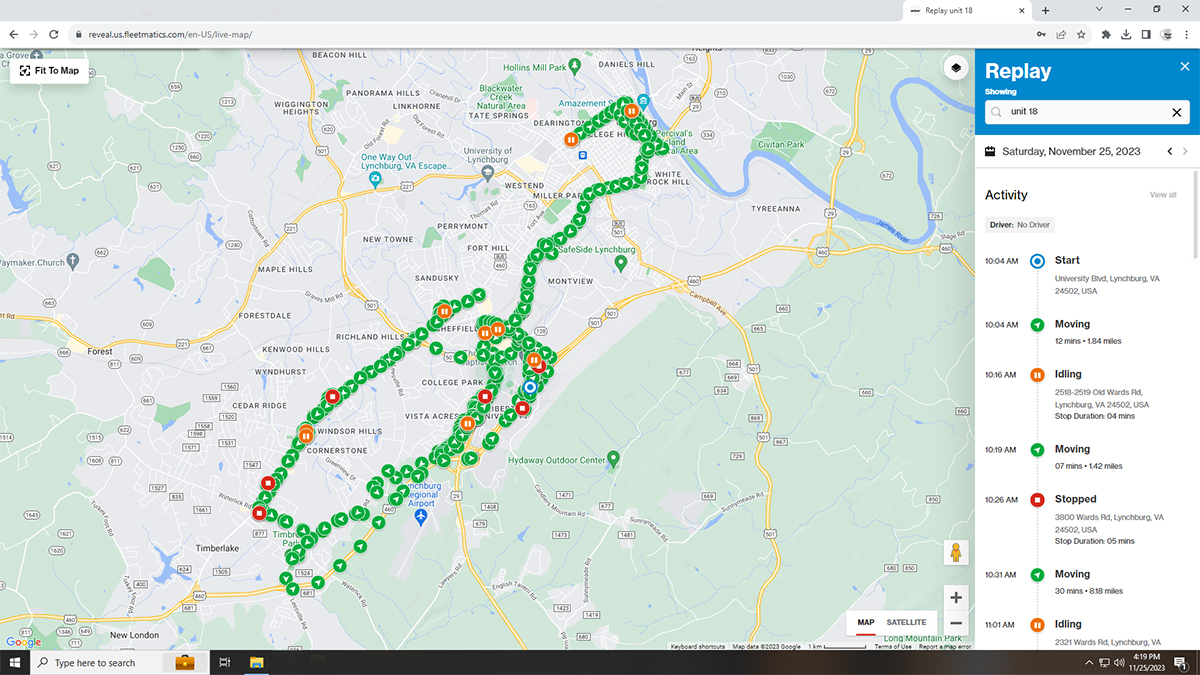Zoom out using the map minus button
Viewport: 1200px width, 675px height.
pyautogui.click(x=956, y=624)
